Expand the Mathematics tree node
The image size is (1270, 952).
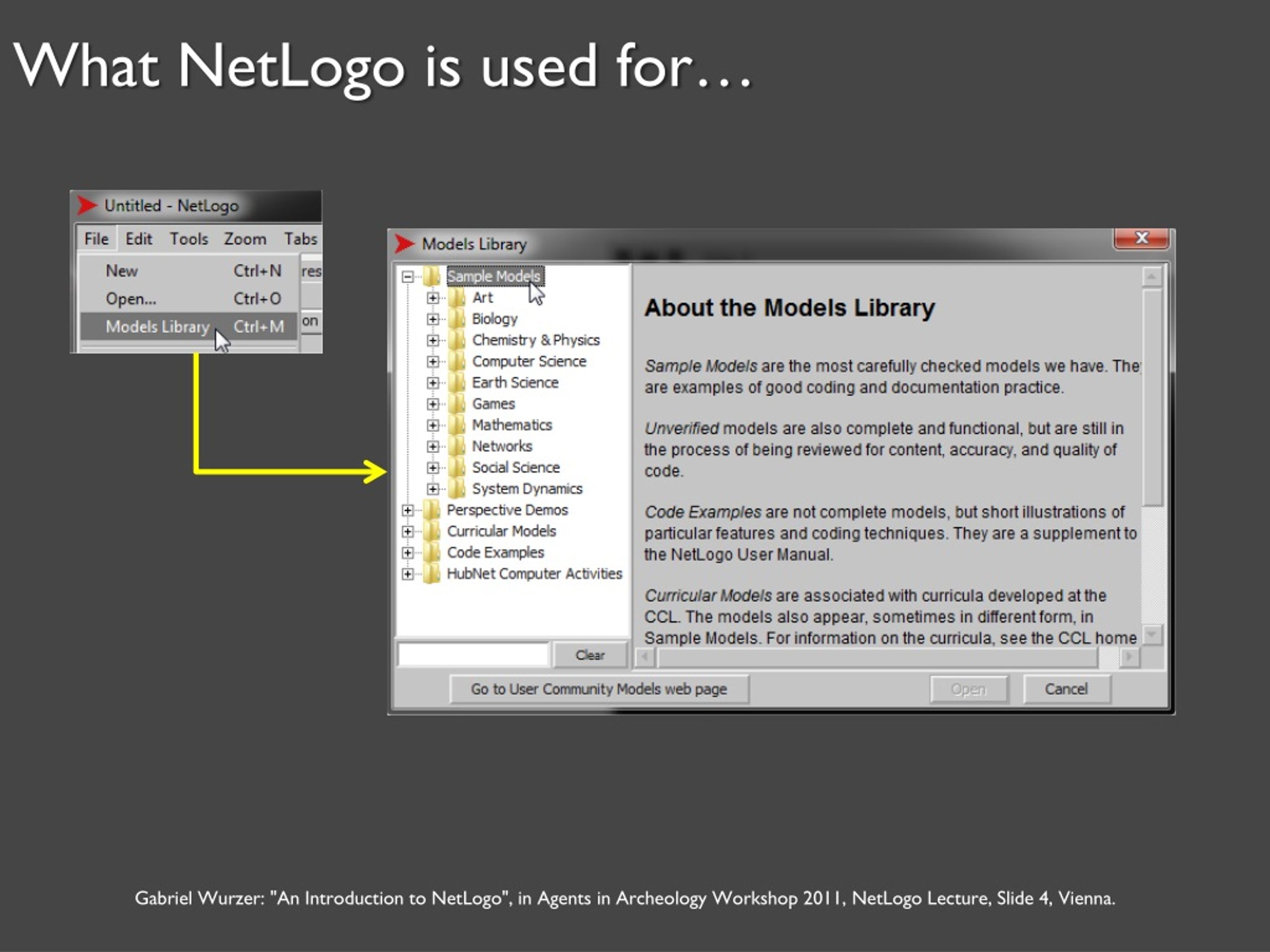[433, 425]
